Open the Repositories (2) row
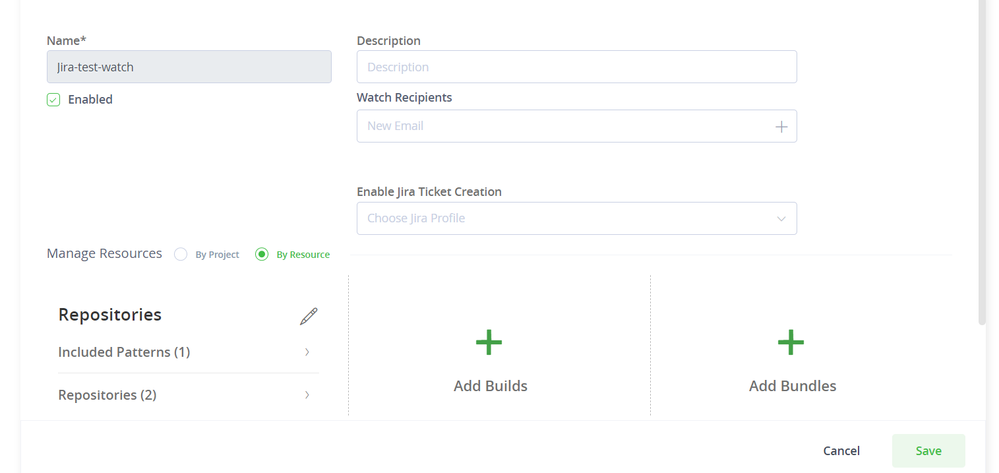The width and height of the screenshot is (999, 473). 108,395
